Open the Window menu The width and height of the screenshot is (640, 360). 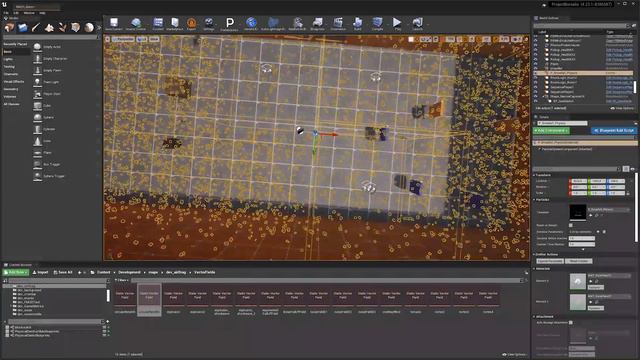pyautogui.click(x=29, y=13)
